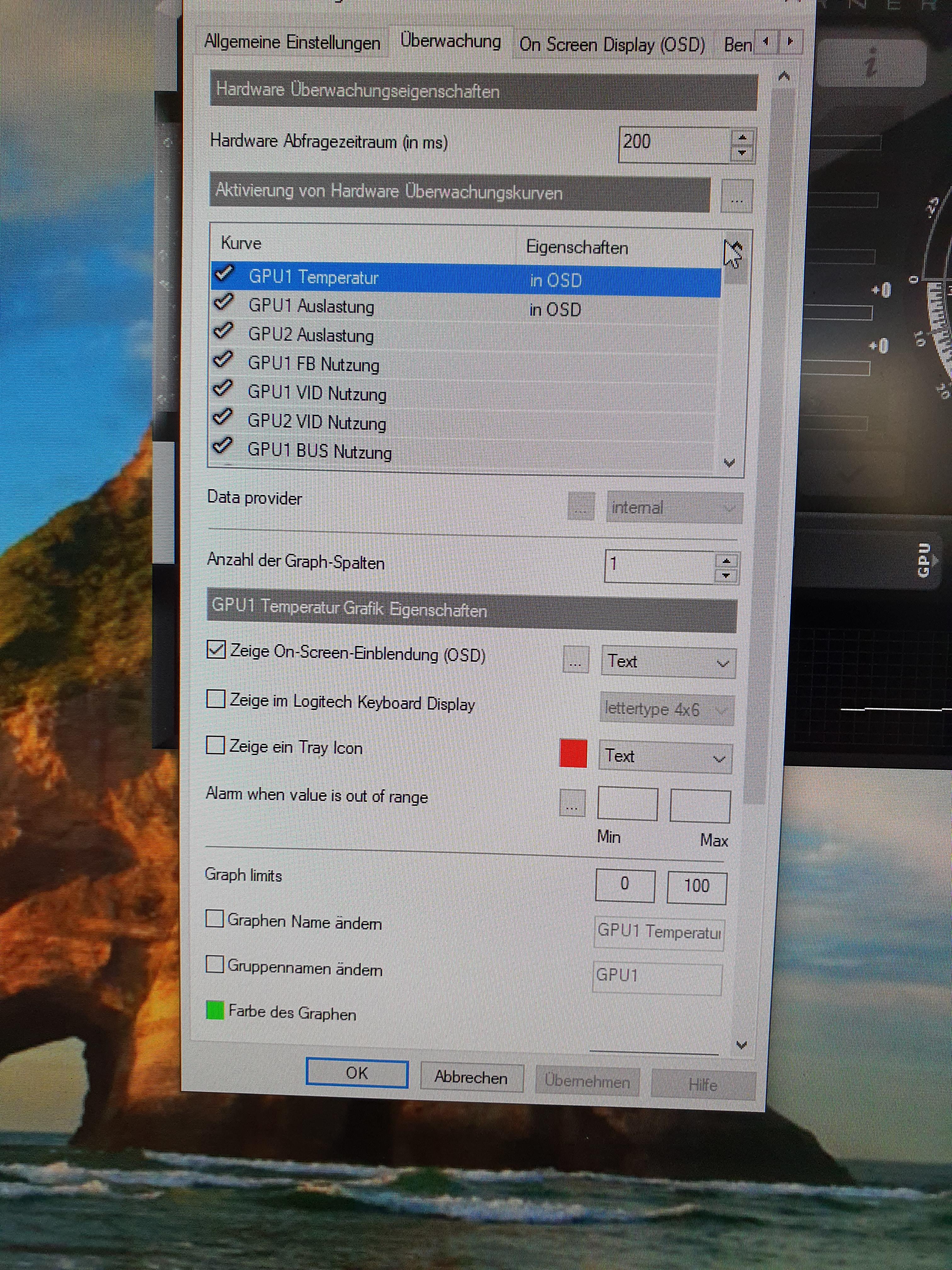952x1270 pixels.
Task: Select the GPU1 Auslastung row text
Action: (311, 306)
